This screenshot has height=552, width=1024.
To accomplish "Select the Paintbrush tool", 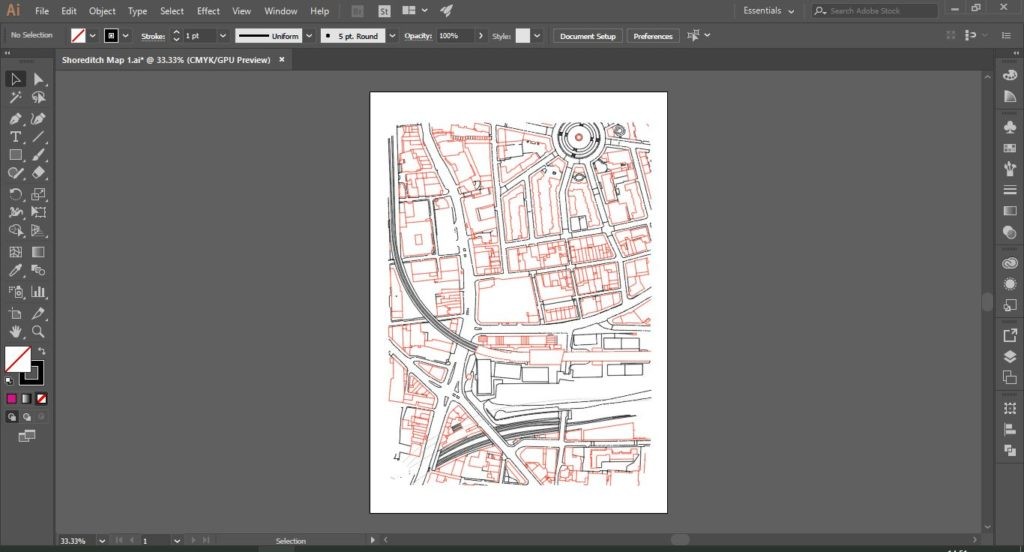I will pos(39,155).
